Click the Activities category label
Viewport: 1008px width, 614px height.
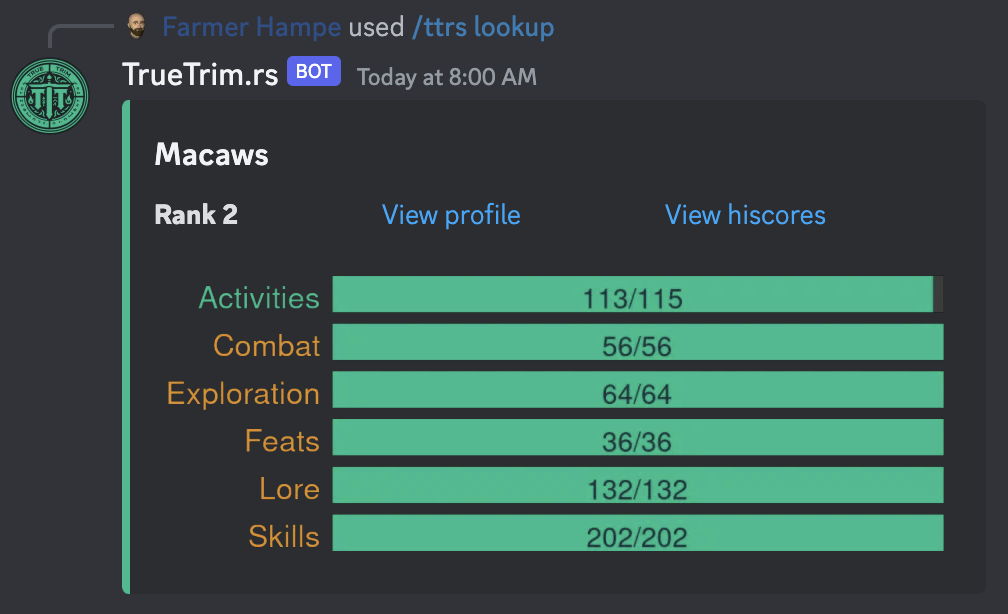(259, 298)
